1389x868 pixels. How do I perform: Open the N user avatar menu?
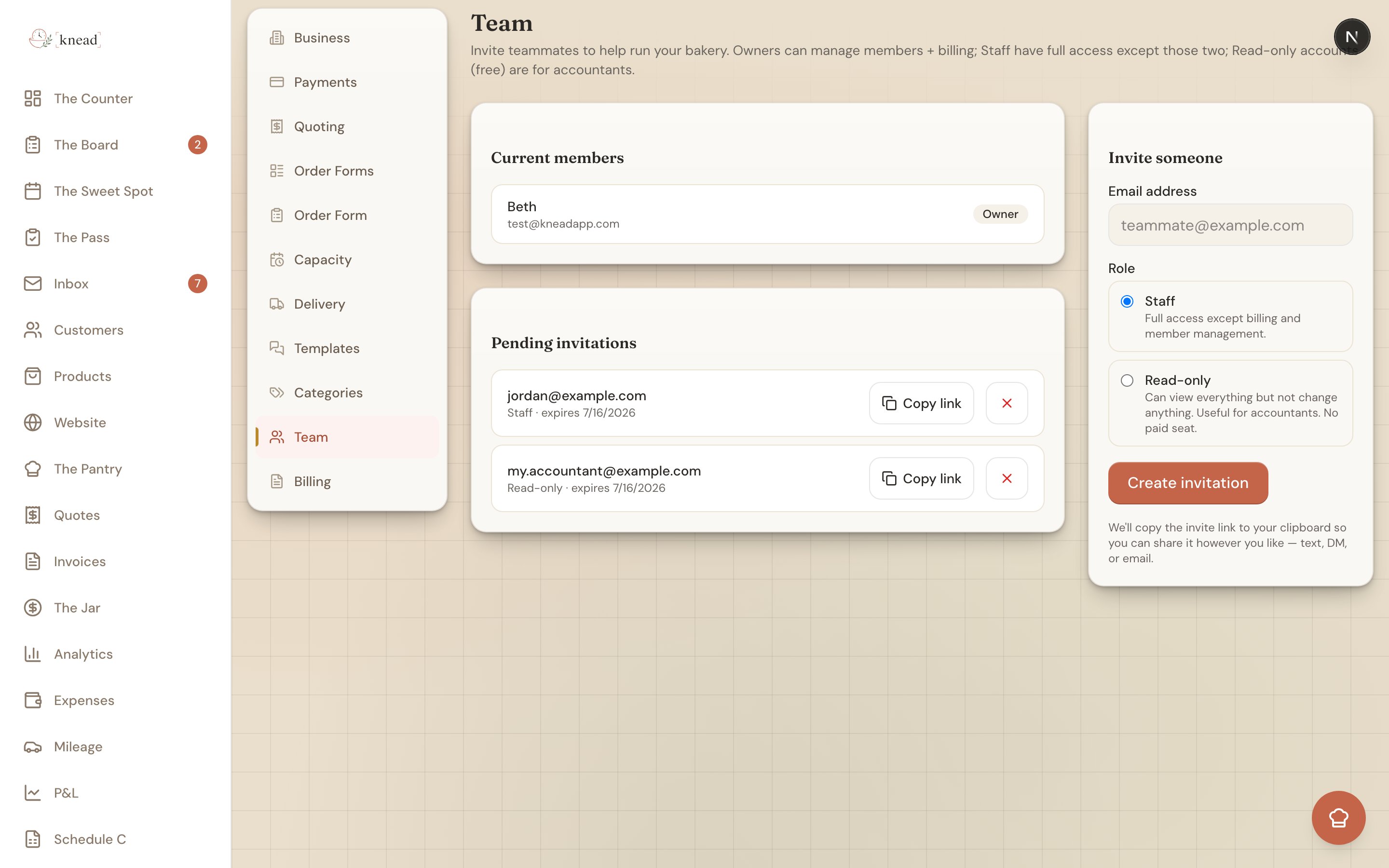[1352, 37]
